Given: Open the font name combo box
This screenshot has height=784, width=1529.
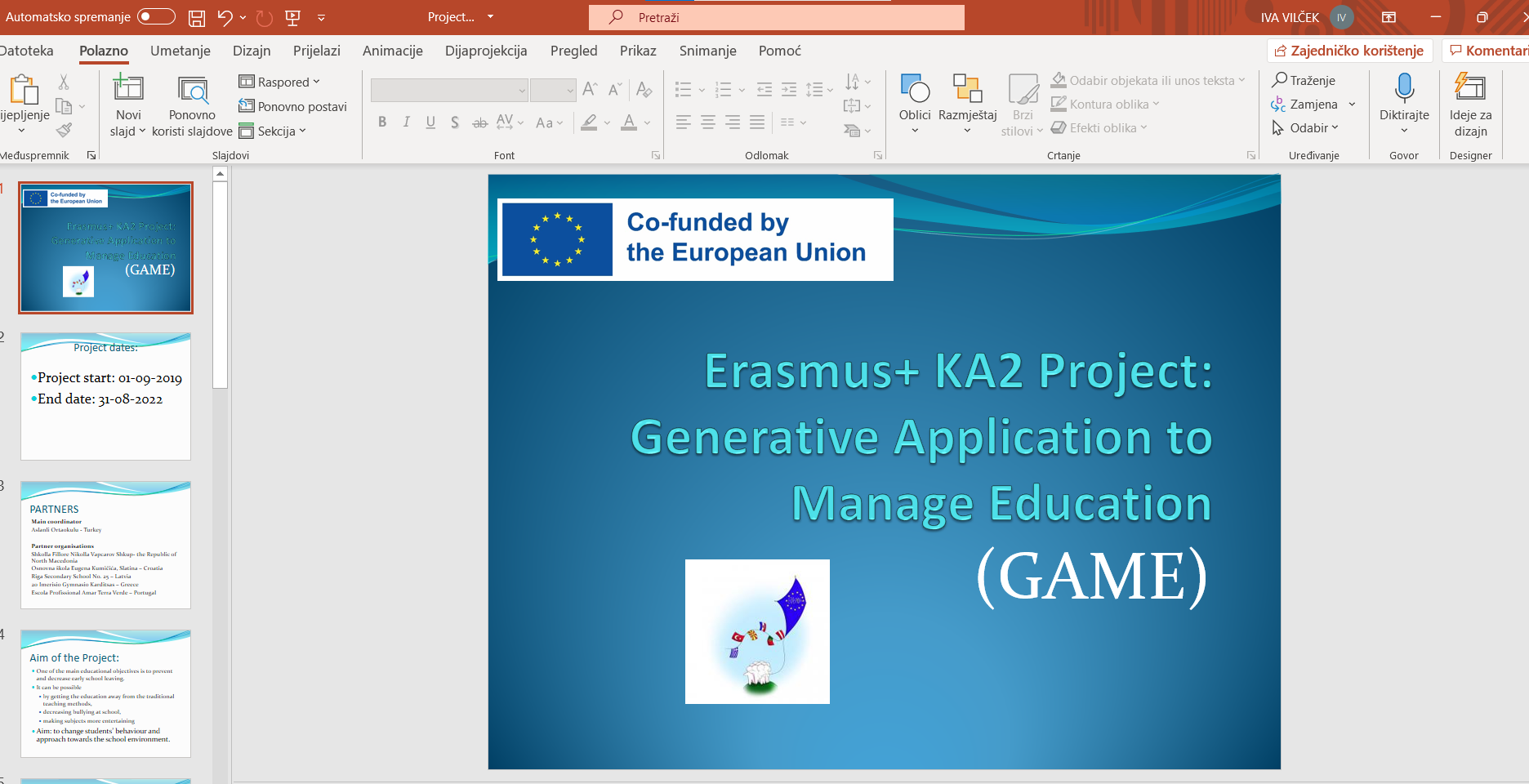Looking at the screenshot, I should point(449,90).
